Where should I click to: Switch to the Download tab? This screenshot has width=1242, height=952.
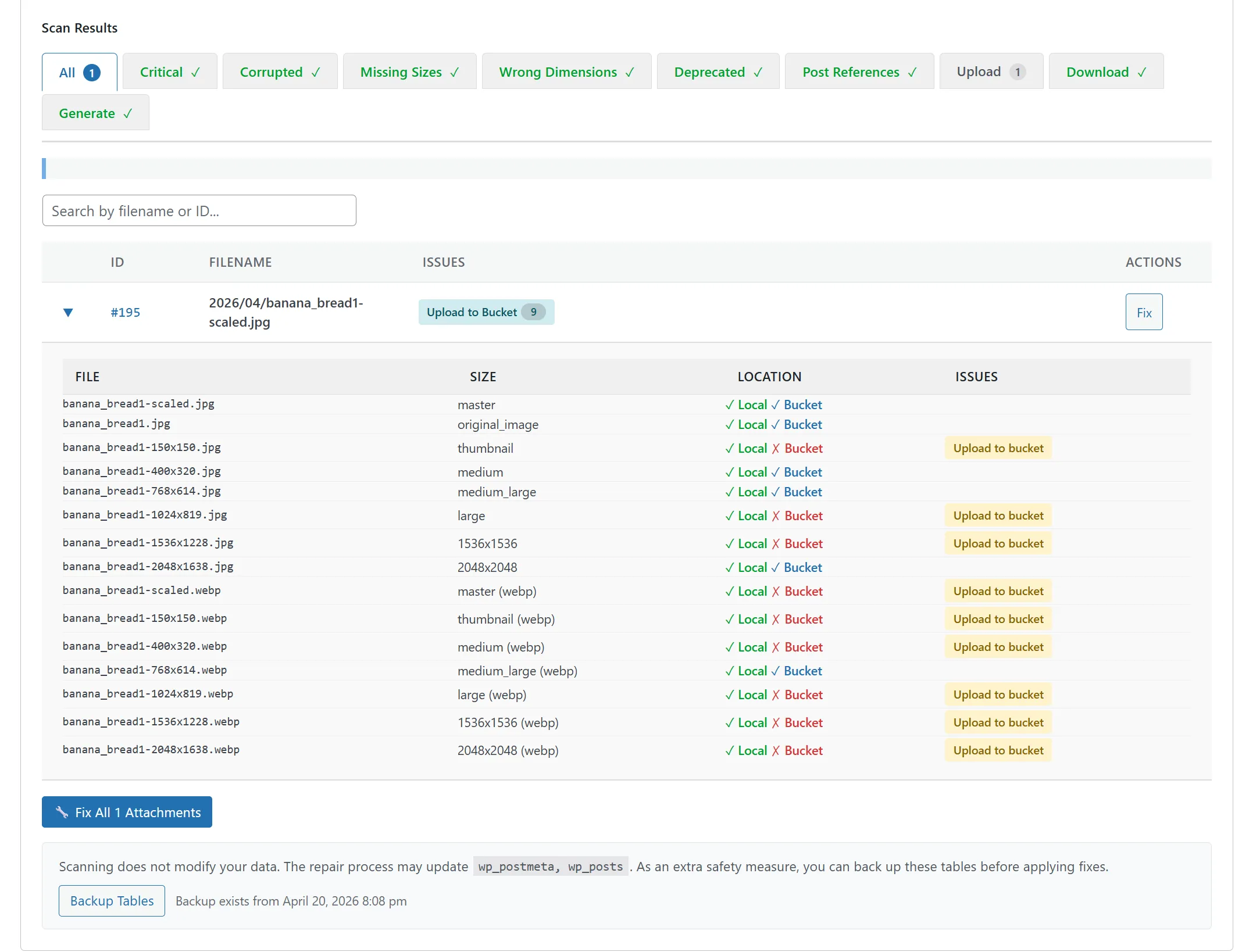1106,72
